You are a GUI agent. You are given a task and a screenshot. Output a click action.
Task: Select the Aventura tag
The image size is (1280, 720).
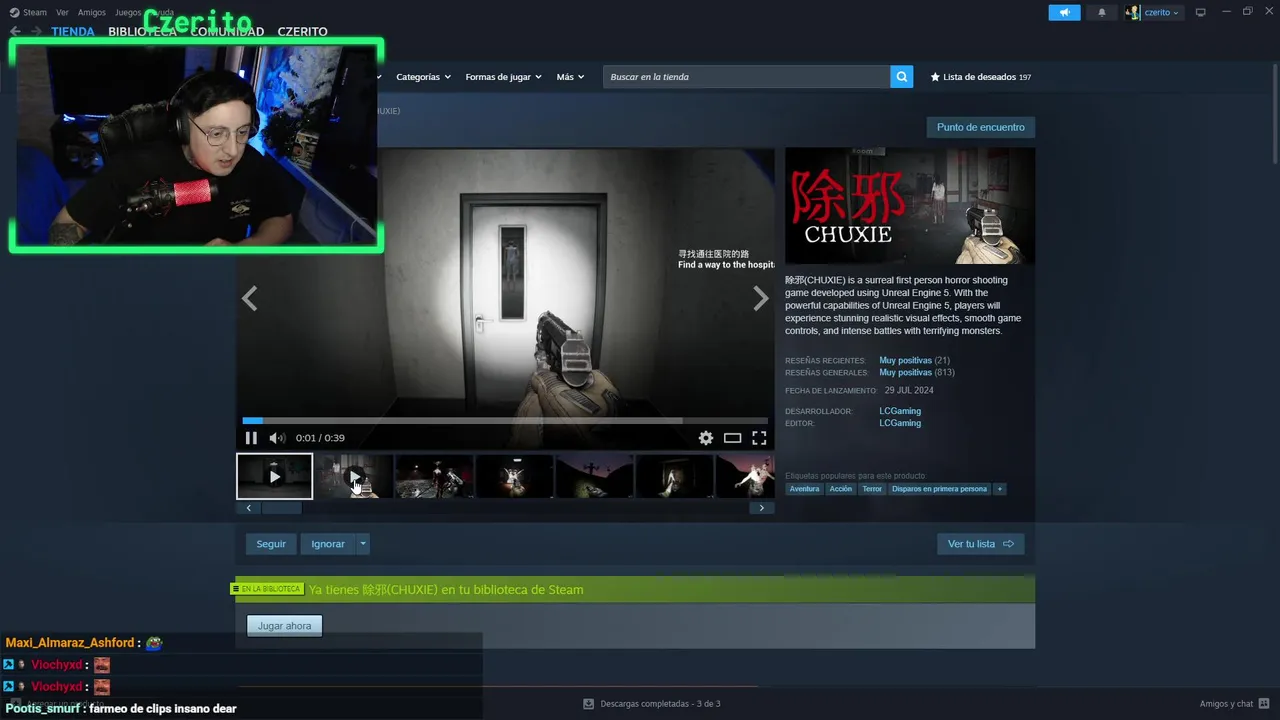tap(804, 489)
